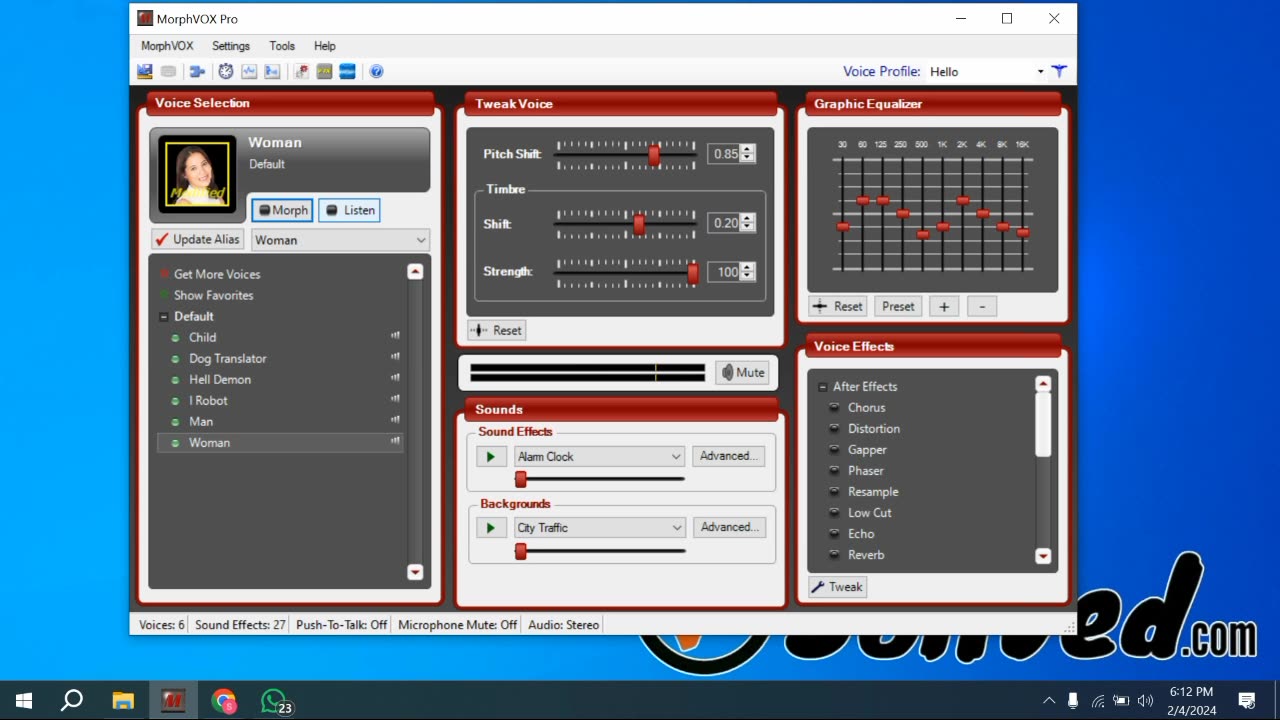1280x720 pixels.
Task: Open the equalizer Preset button
Action: point(898,307)
